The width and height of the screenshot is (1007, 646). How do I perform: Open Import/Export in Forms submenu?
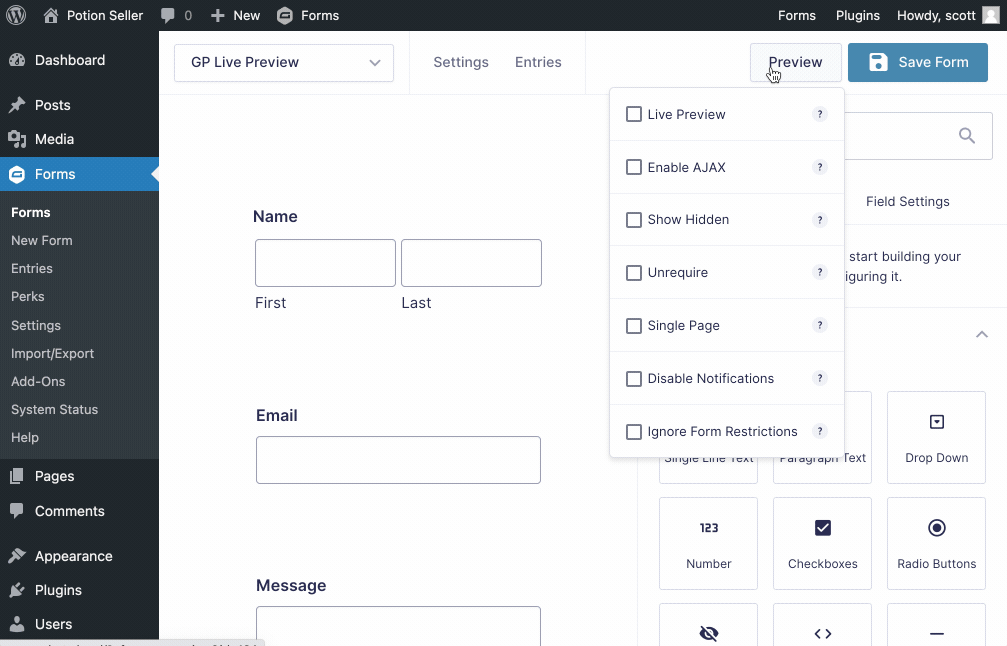(53, 353)
